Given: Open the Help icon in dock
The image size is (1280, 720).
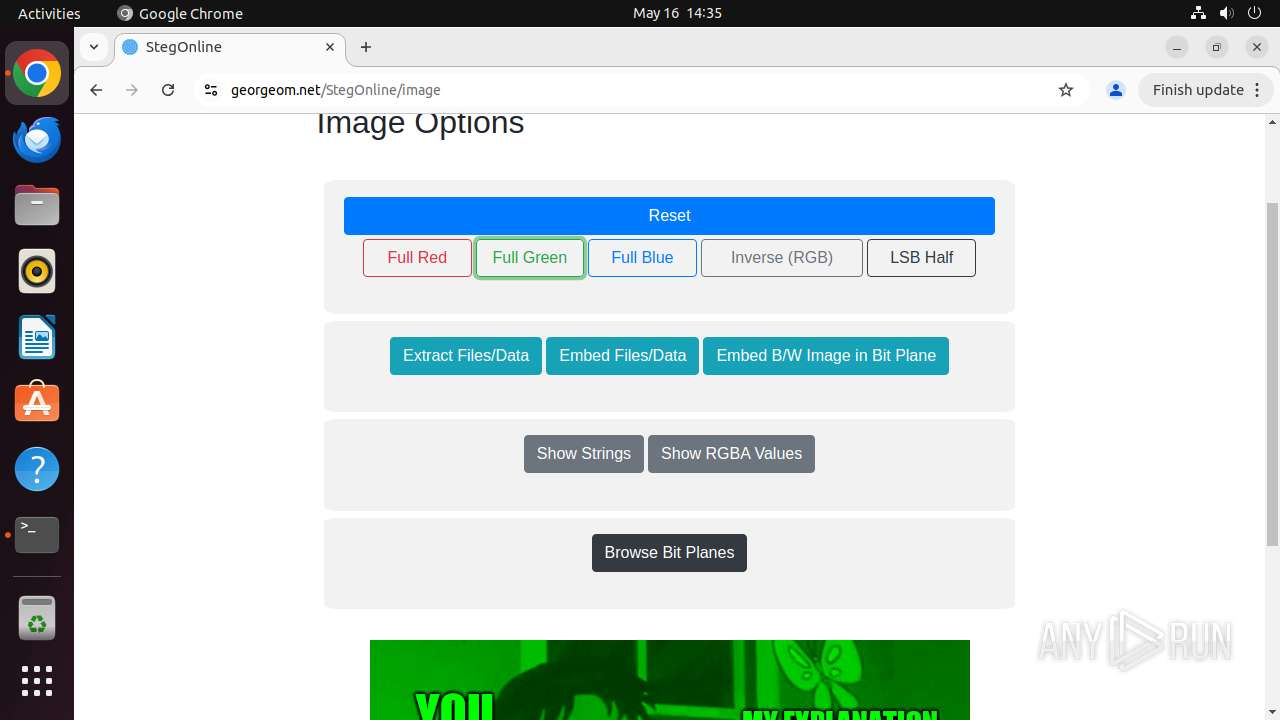Looking at the screenshot, I should pyautogui.click(x=37, y=469).
